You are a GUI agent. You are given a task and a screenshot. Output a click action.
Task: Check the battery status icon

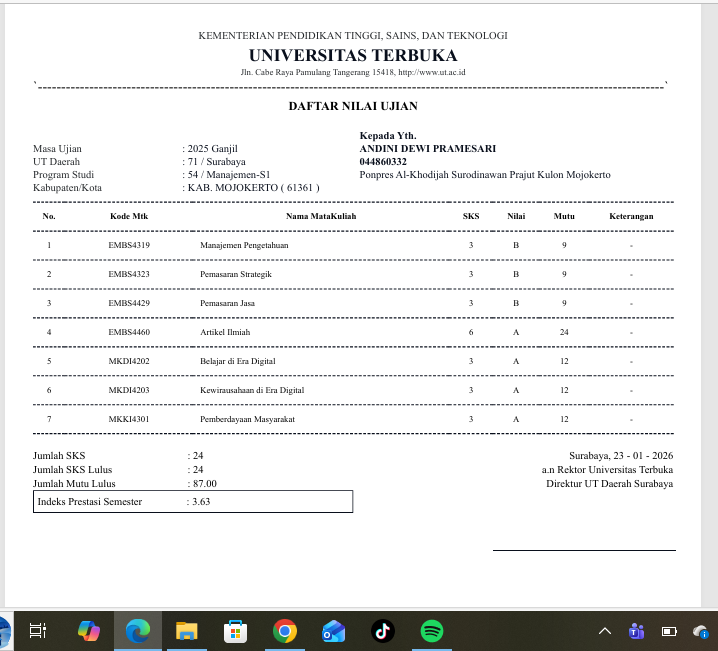point(669,632)
